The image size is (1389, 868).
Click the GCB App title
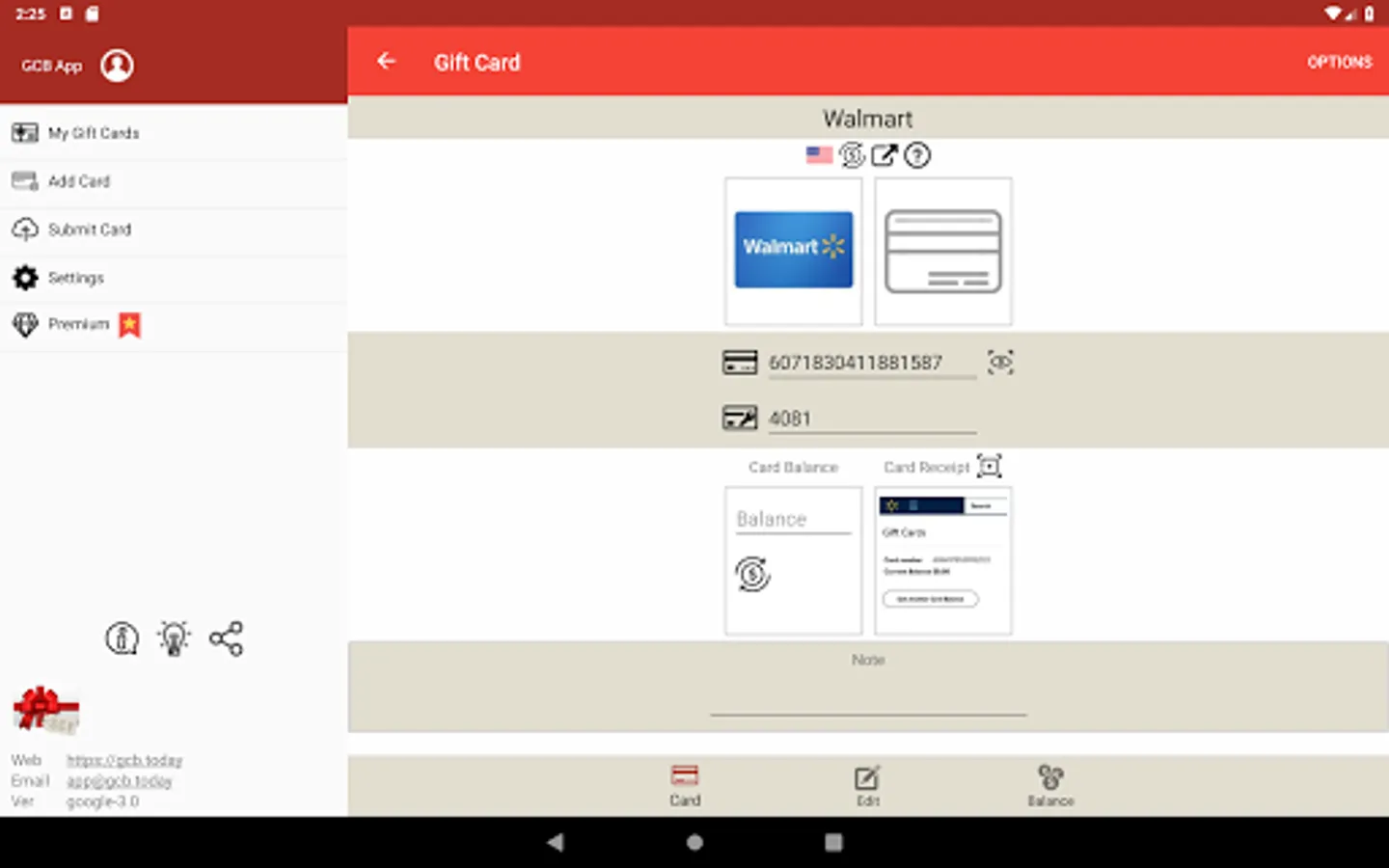click(x=52, y=66)
